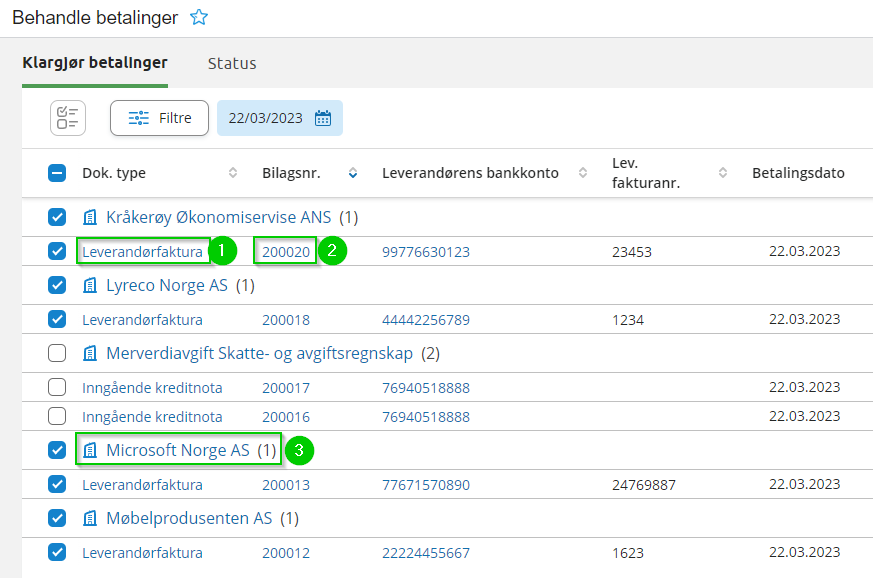Check the Merverdiavgift Skatte- og avgiftsregnskap group checkbox

[x=57, y=353]
